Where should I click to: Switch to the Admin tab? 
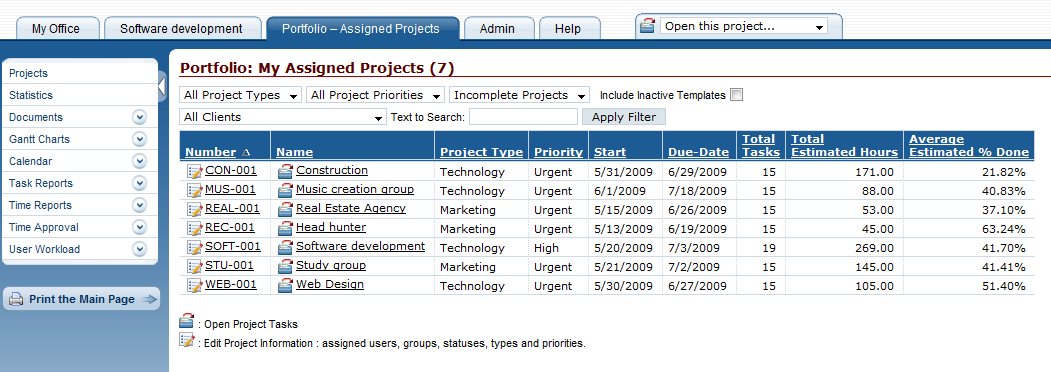point(497,29)
